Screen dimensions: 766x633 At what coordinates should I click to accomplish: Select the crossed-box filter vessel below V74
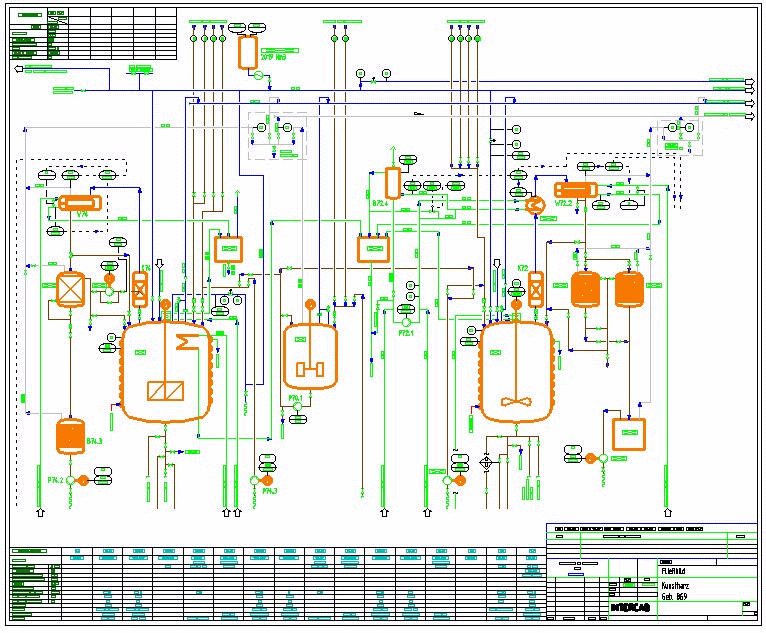click(x=70, y=289)
